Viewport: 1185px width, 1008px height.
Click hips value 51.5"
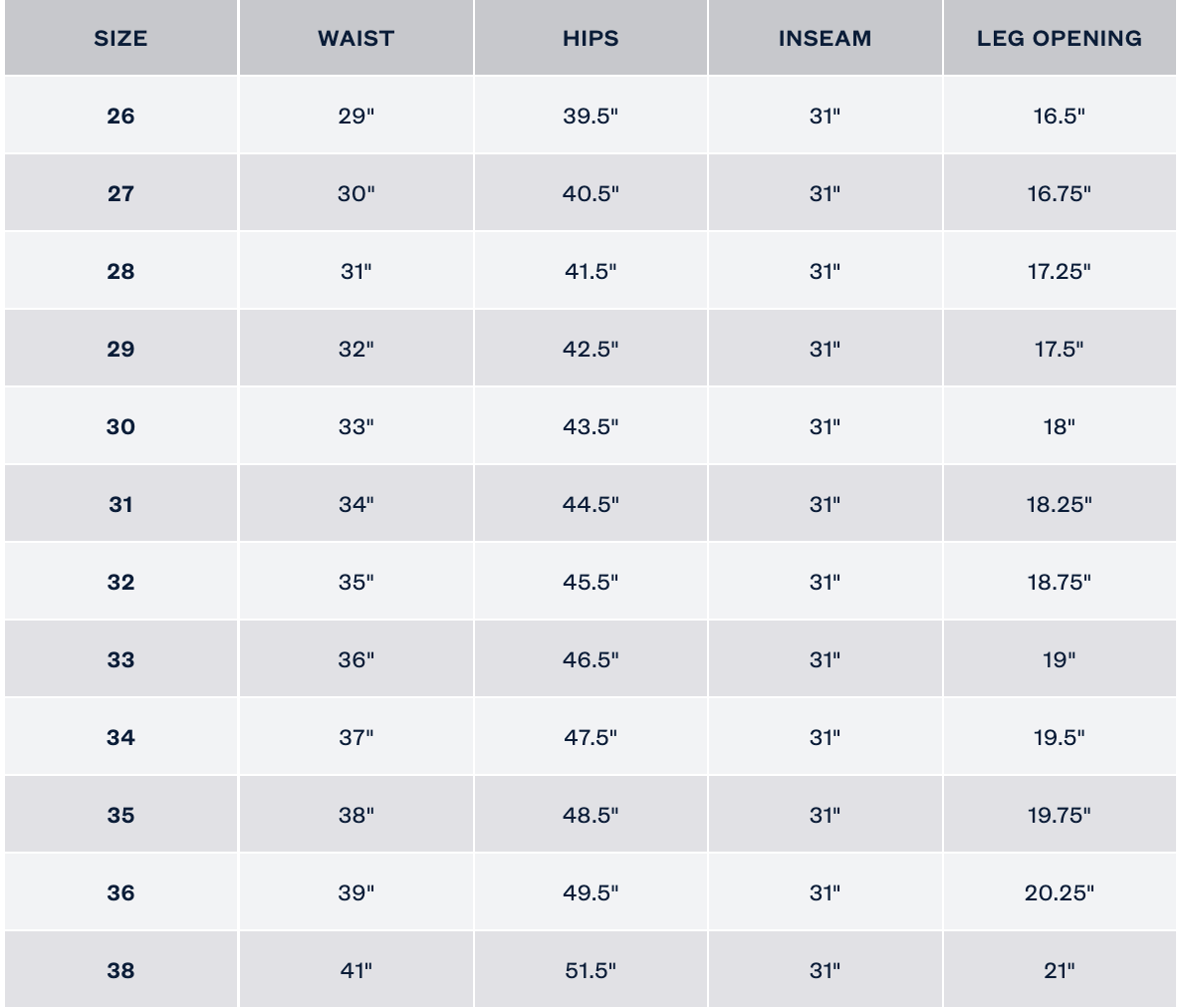pos(591,971)
